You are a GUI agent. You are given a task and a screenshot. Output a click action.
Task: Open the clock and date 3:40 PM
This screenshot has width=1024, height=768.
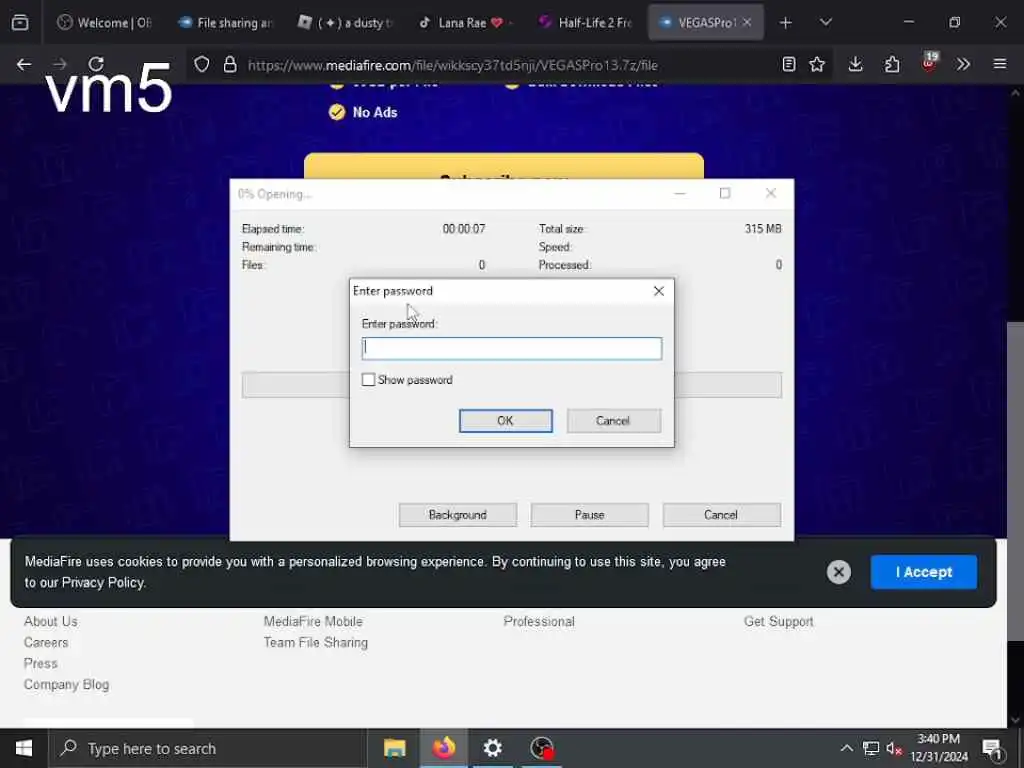(x=939, y=748)
